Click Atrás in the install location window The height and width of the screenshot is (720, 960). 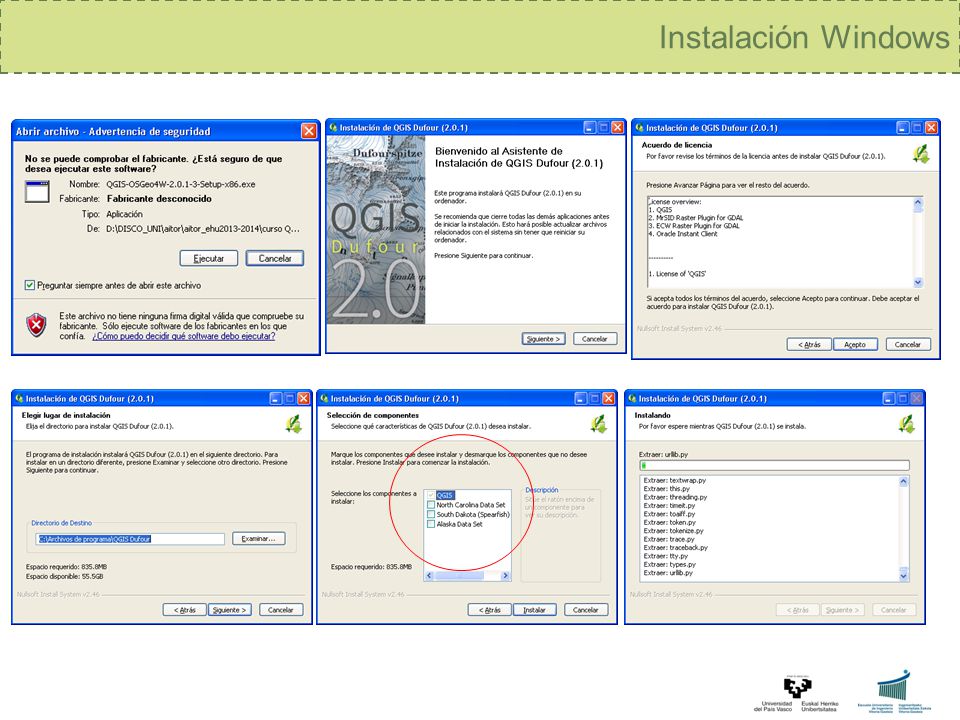184,610
